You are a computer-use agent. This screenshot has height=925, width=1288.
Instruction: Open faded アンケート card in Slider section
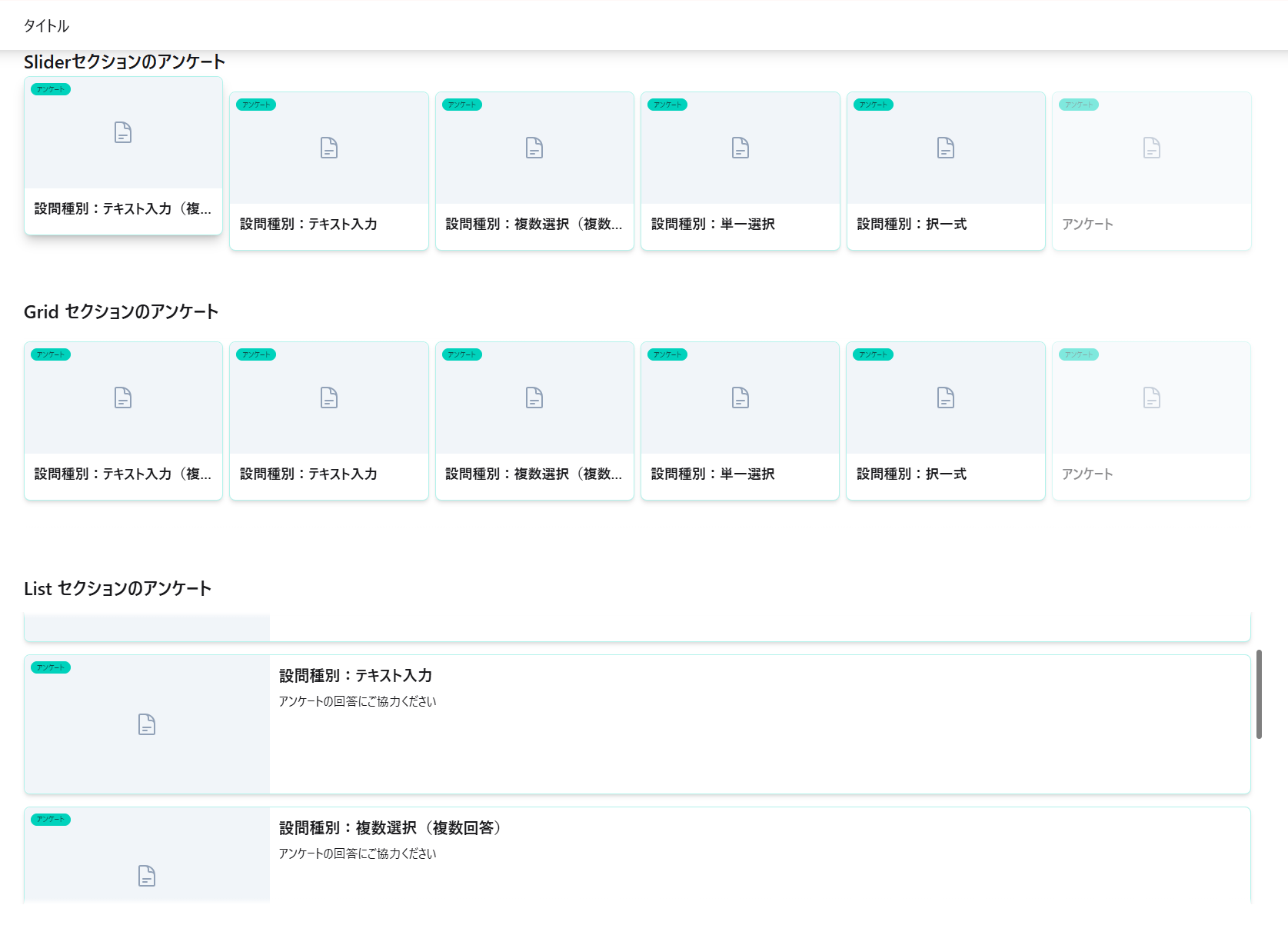coord(1151,171)
